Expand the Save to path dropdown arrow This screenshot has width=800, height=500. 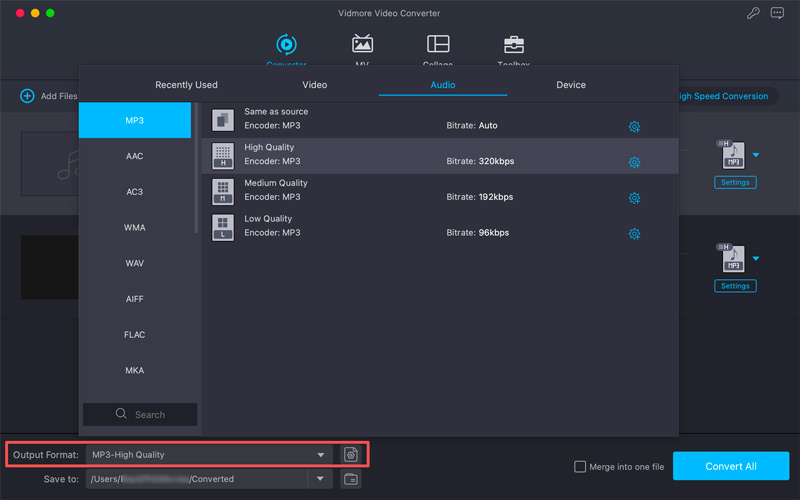pyautogui.click(x=320, y=479)
